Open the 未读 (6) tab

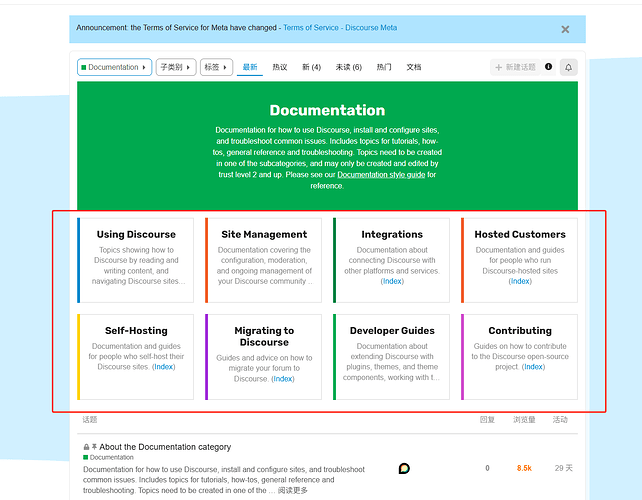[x=348, y=67]
